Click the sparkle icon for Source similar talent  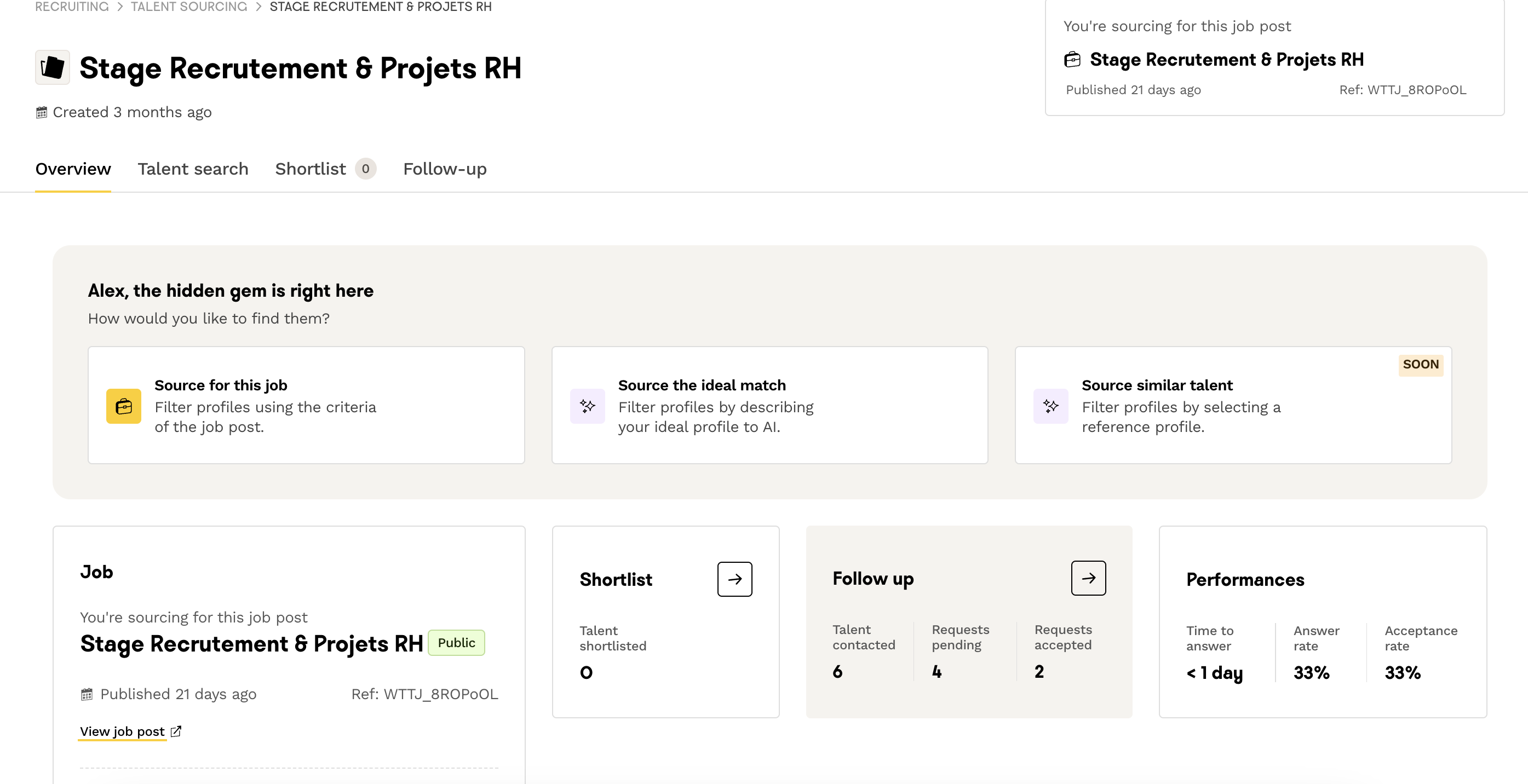[1050, 406]
